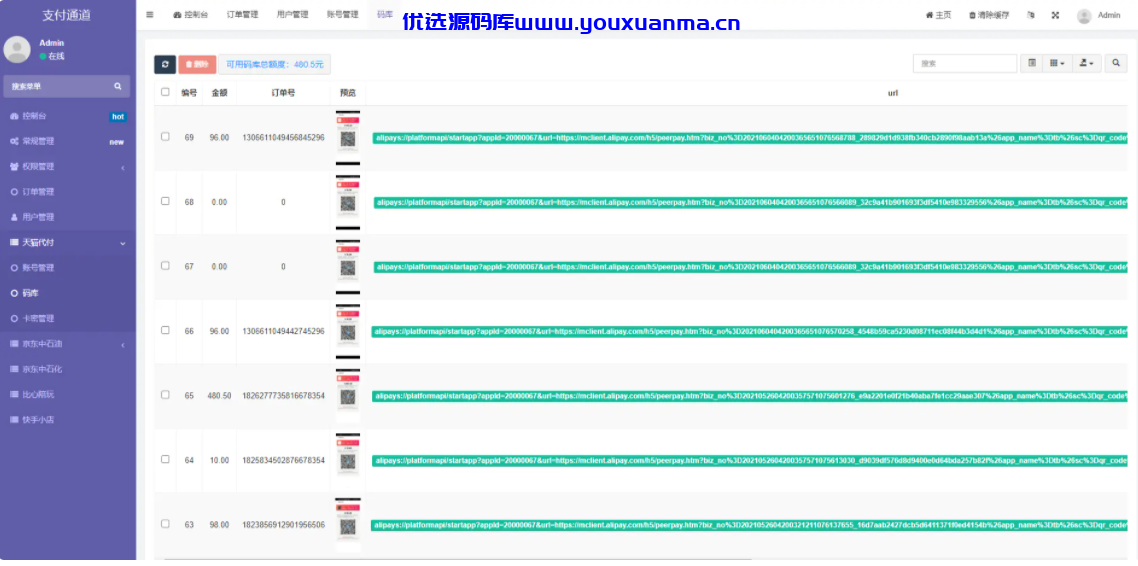This screenshot has height=566, width=1138.
Task: Toggle the select-all checkbox in table header
Action: [165, 92]
